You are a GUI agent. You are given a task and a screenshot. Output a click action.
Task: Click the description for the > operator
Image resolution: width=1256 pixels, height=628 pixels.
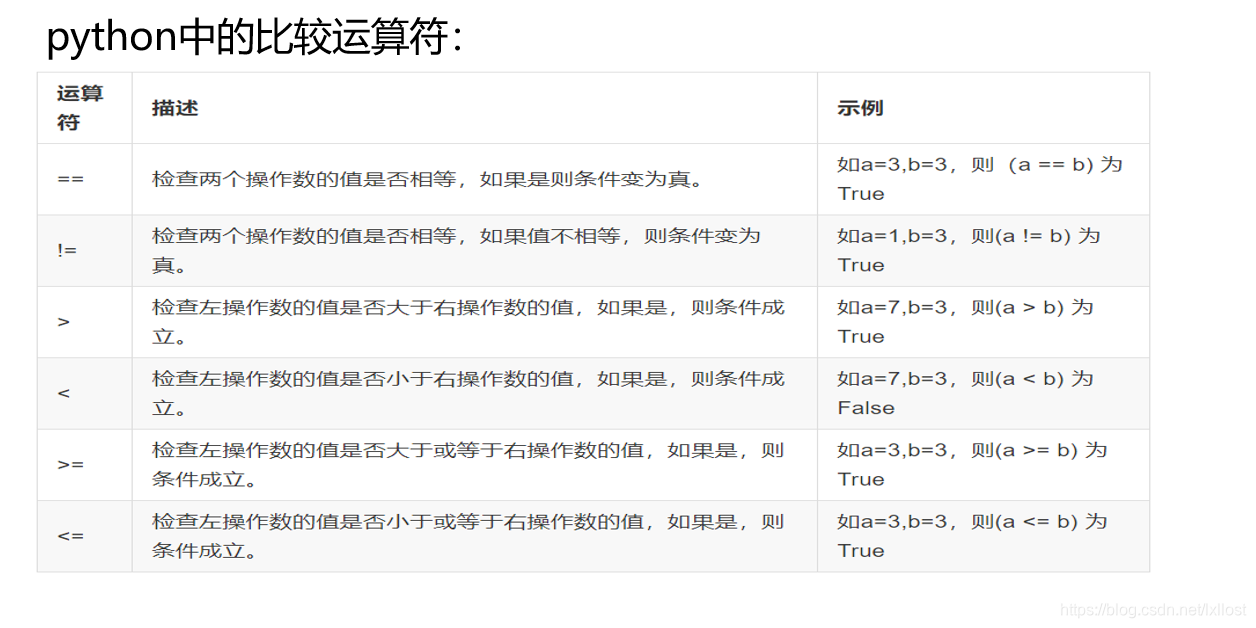point(474,322)
